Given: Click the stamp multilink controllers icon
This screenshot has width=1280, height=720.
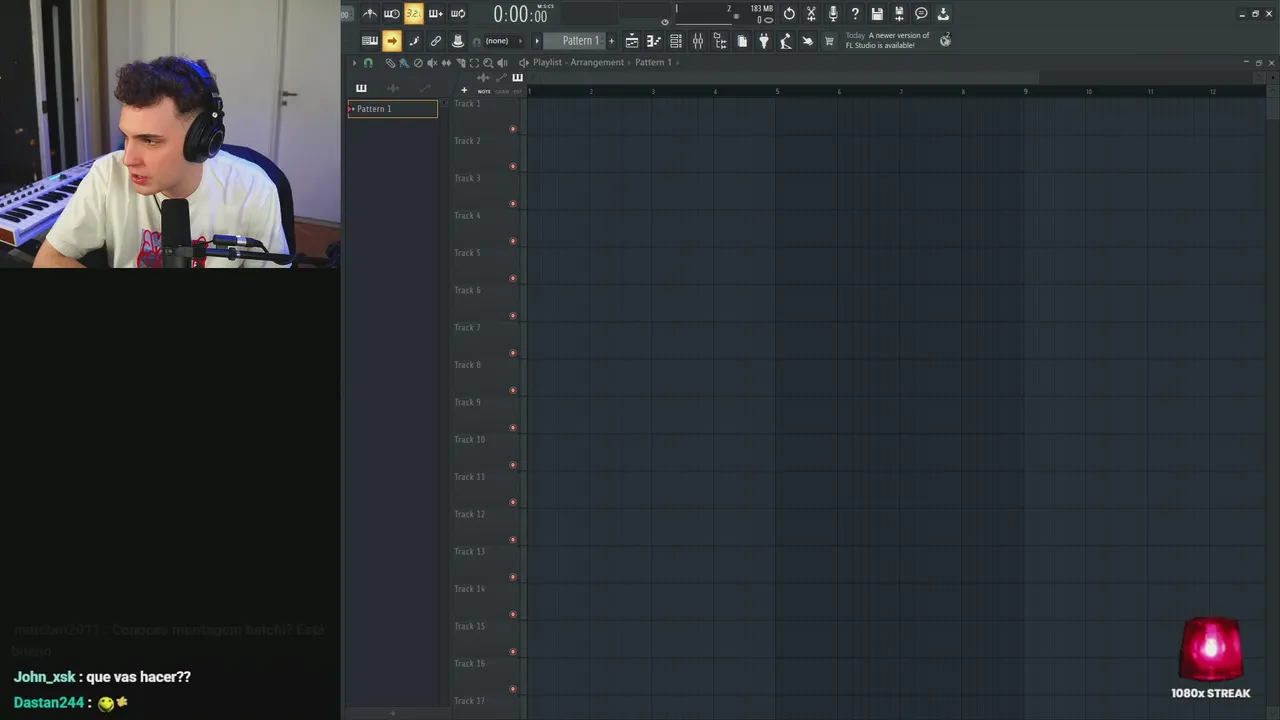Looking at the screenshot, I should coord(458,41).
